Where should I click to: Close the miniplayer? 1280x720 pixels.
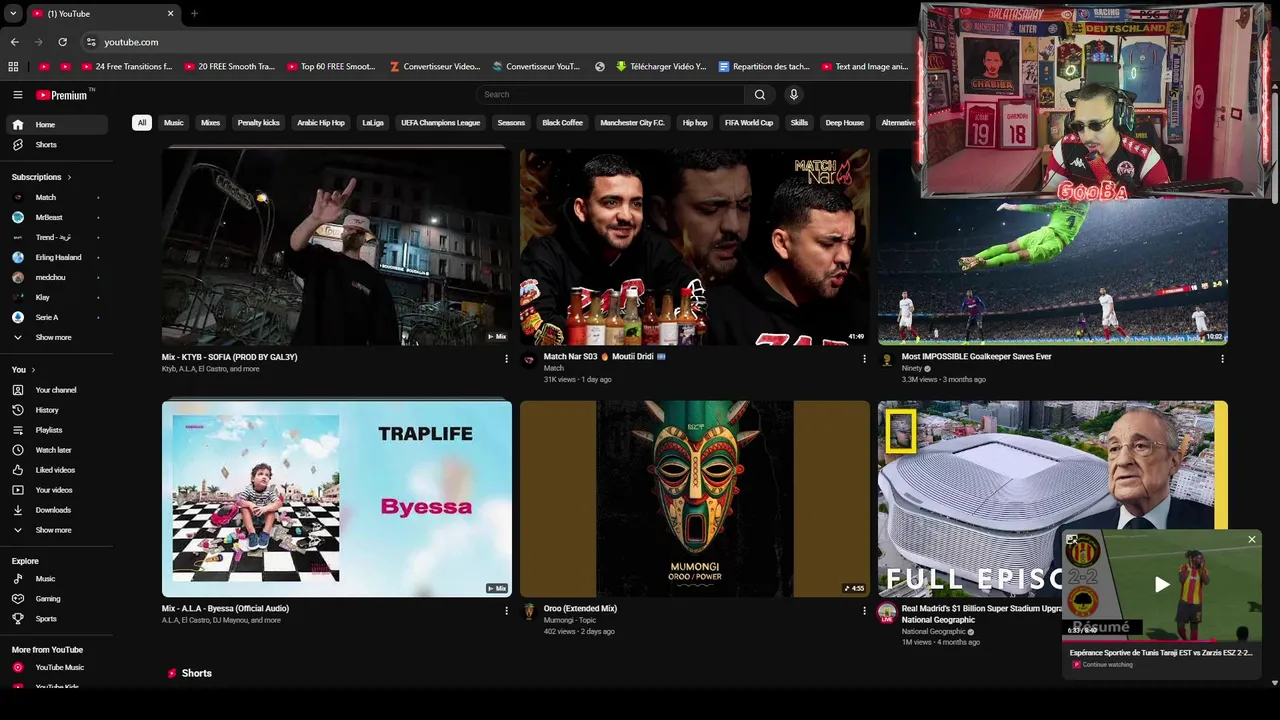pos(1251,540)
